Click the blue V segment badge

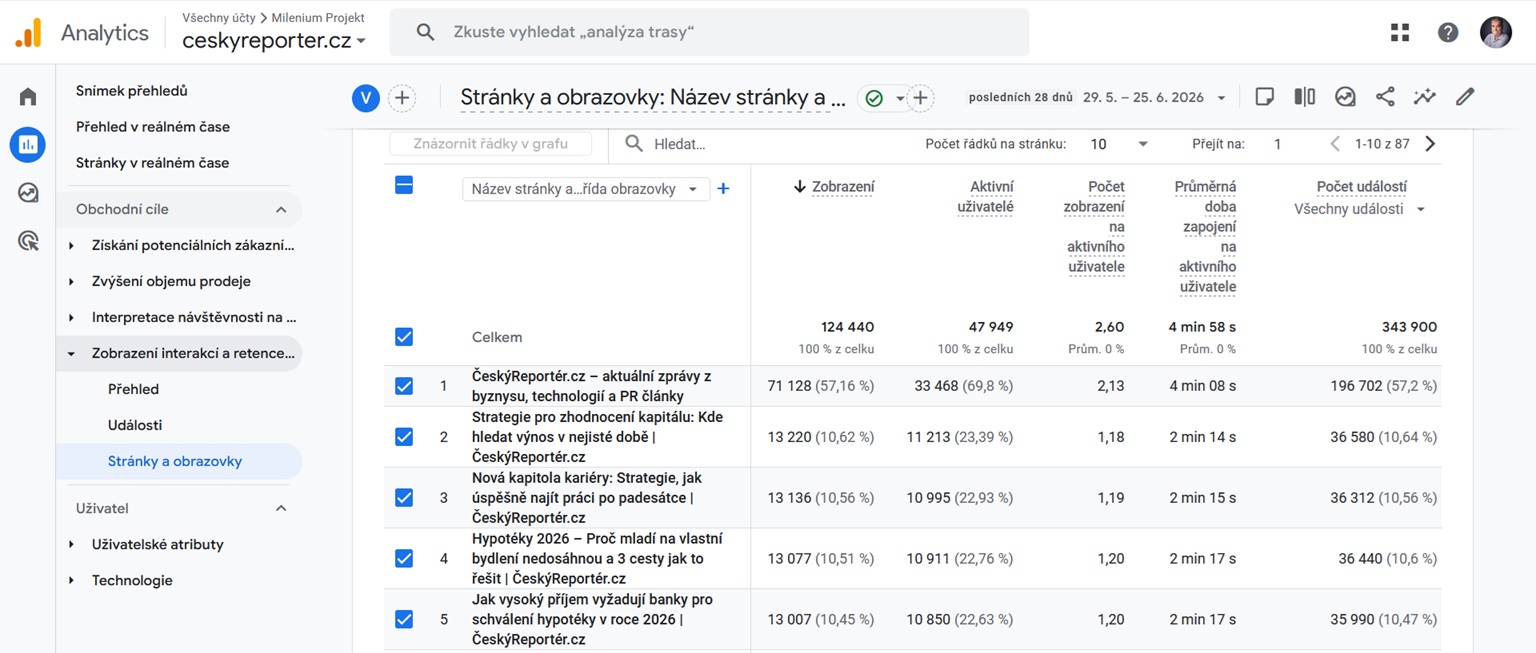click(366, 97)
